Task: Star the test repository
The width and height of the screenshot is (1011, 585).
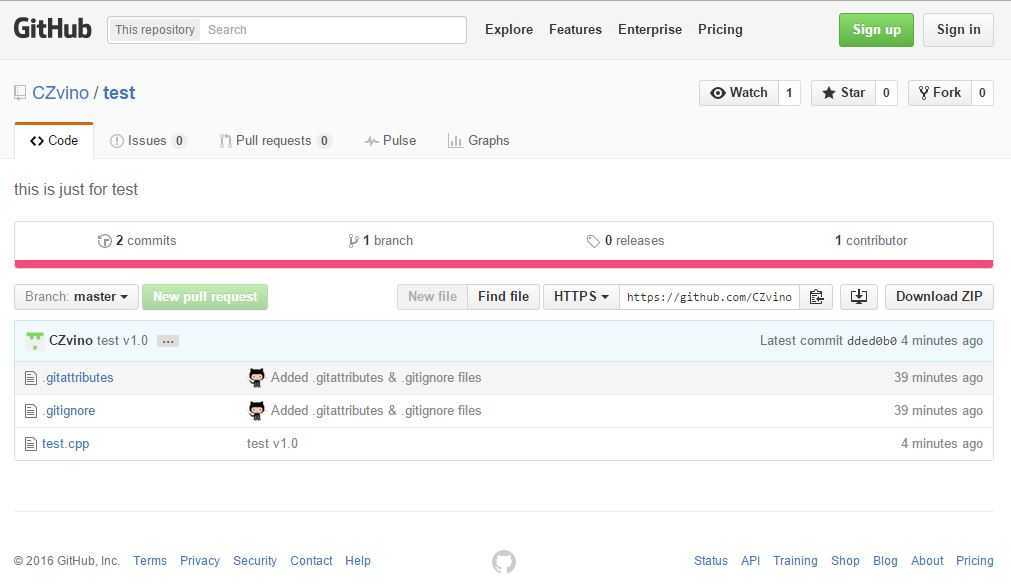Action: click(x=843, y=93)
